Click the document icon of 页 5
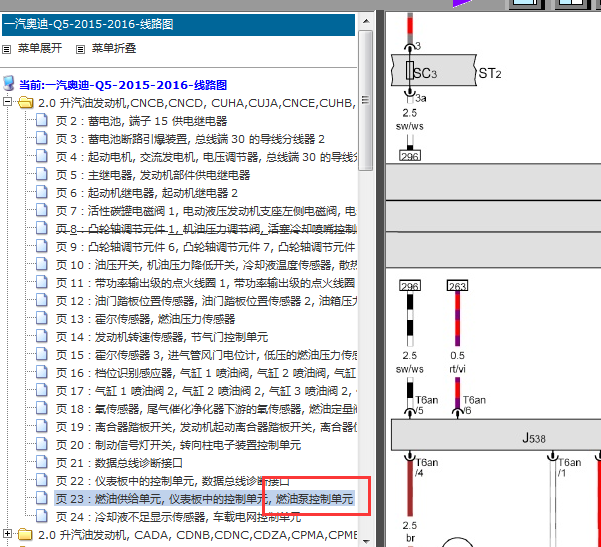601x547 pixels. 41,174
